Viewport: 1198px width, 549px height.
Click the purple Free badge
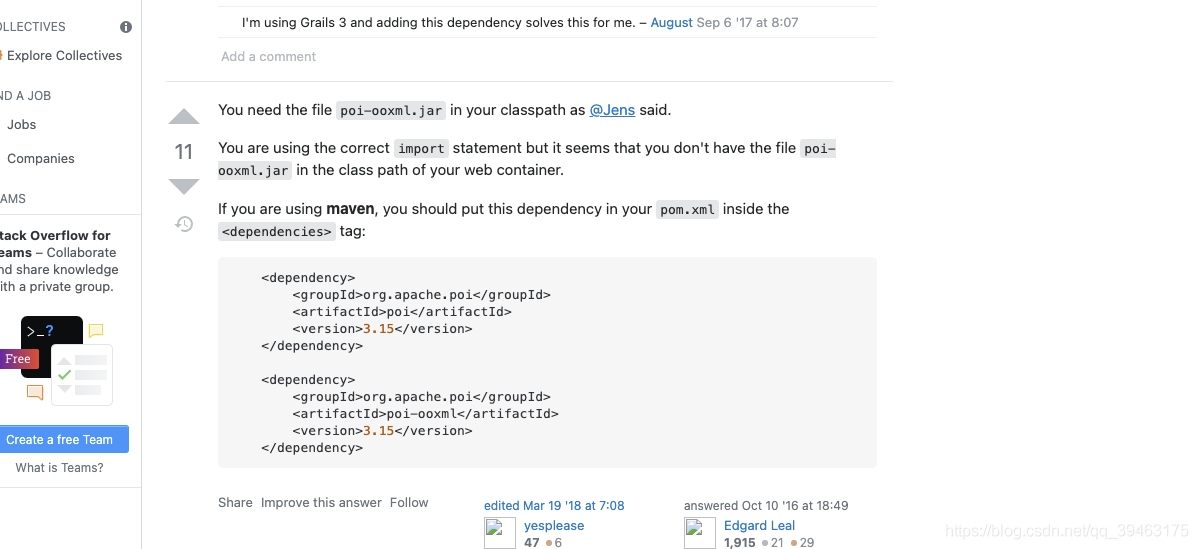pos(18,359)
